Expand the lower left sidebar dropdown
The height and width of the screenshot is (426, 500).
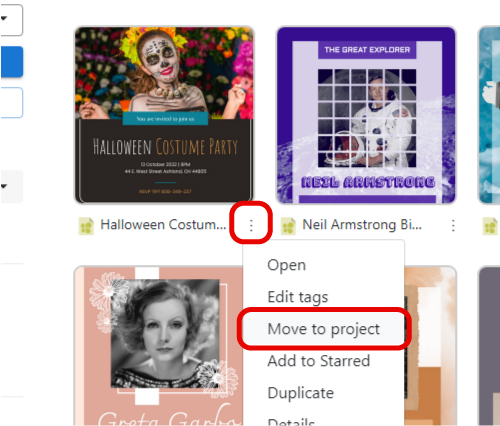(4, 186)
